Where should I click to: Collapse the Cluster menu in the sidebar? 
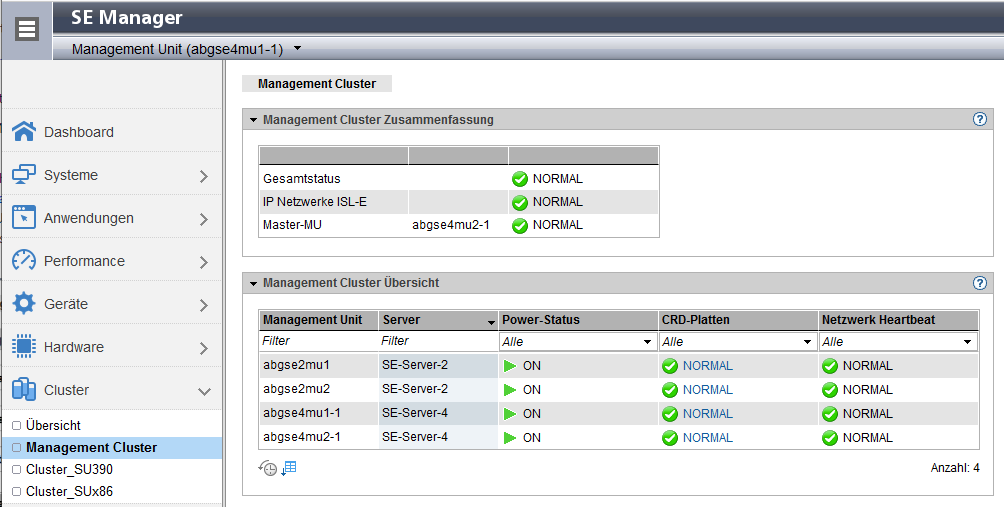[204, 391]
